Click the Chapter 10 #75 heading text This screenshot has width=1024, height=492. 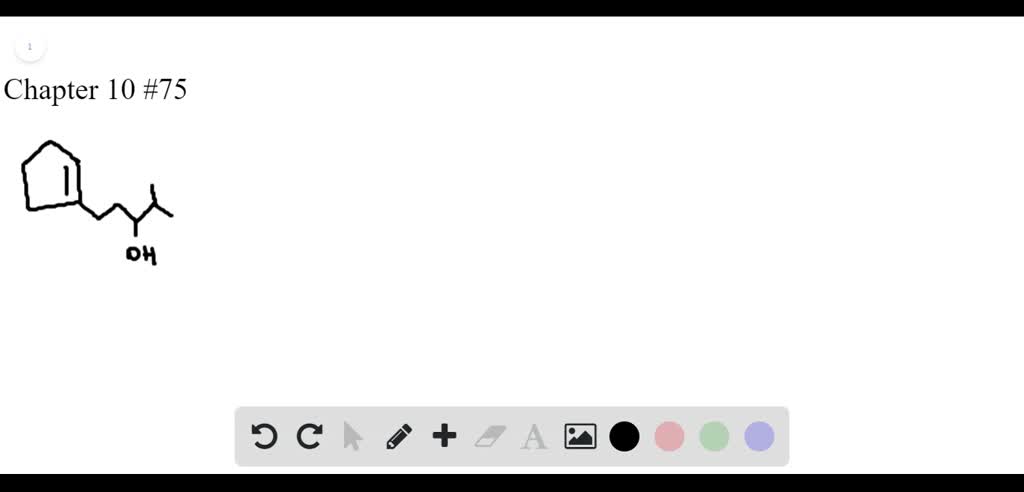pyautogui.click(x=95, y=90)
